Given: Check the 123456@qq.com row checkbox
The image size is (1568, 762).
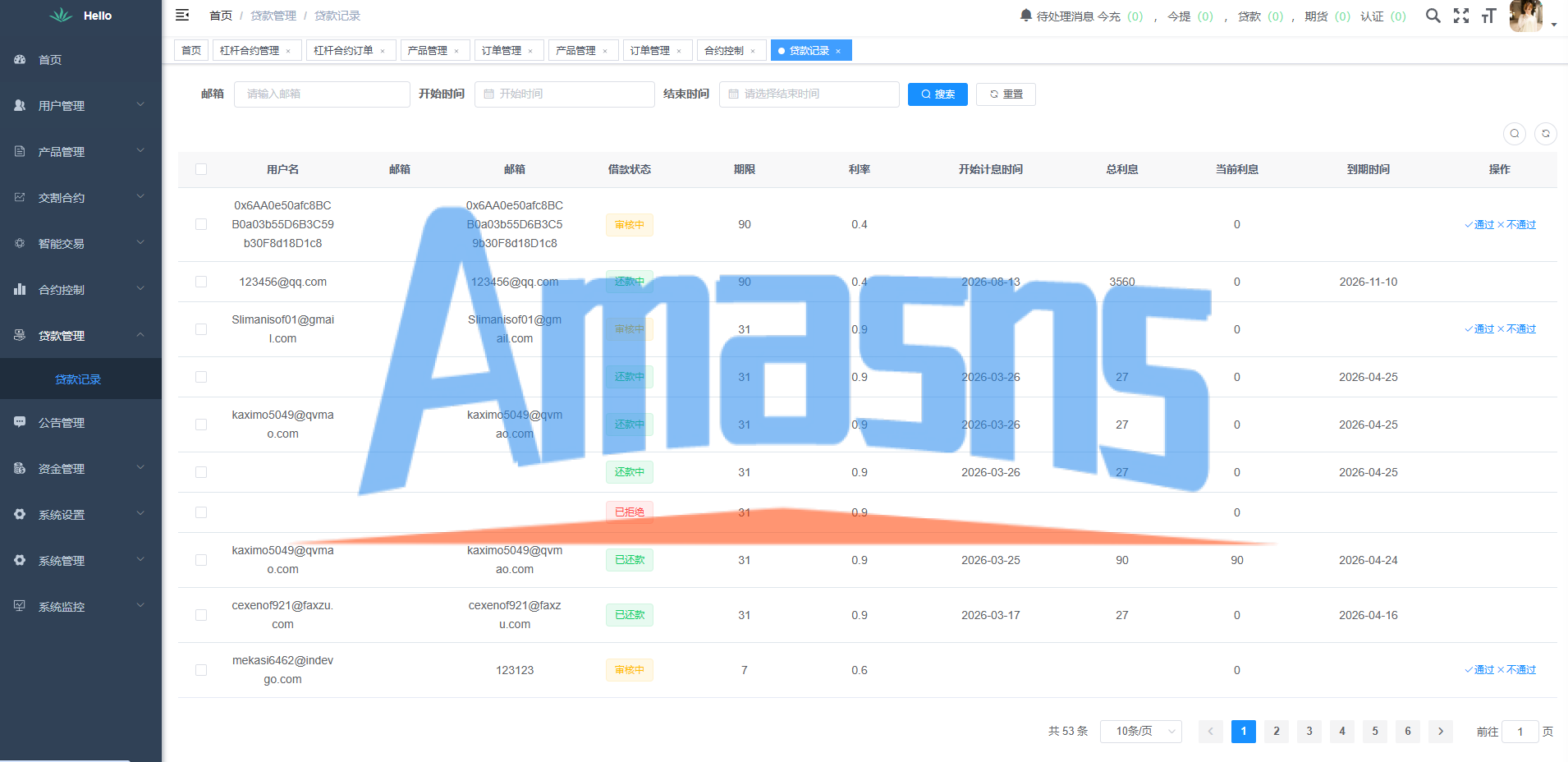Looking at the screenshot, I should [x=201, y=282].
